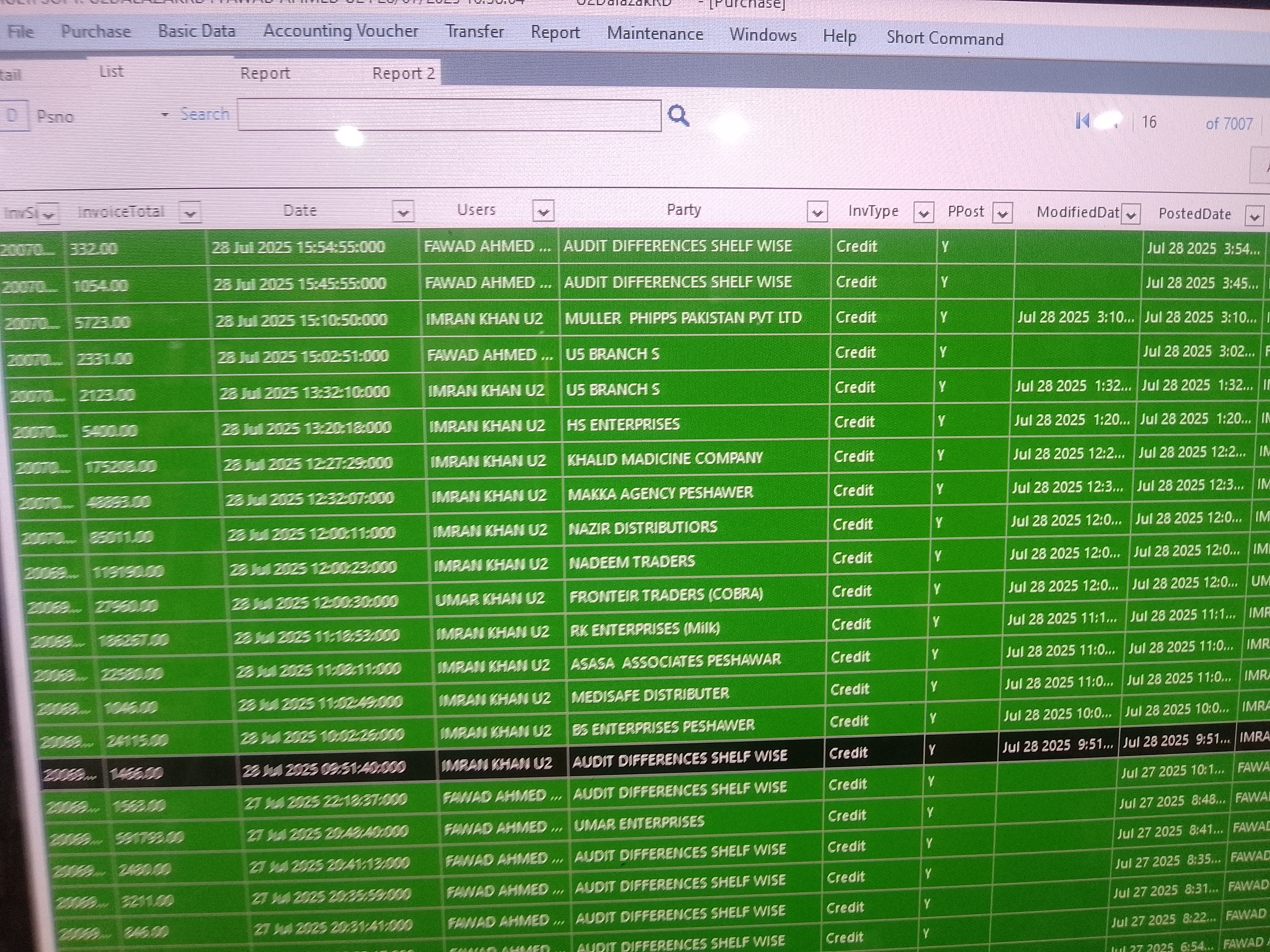Click the magnifying glass search icon
1270x952 pixels.
pyautogui.click(x=679, y=116)
